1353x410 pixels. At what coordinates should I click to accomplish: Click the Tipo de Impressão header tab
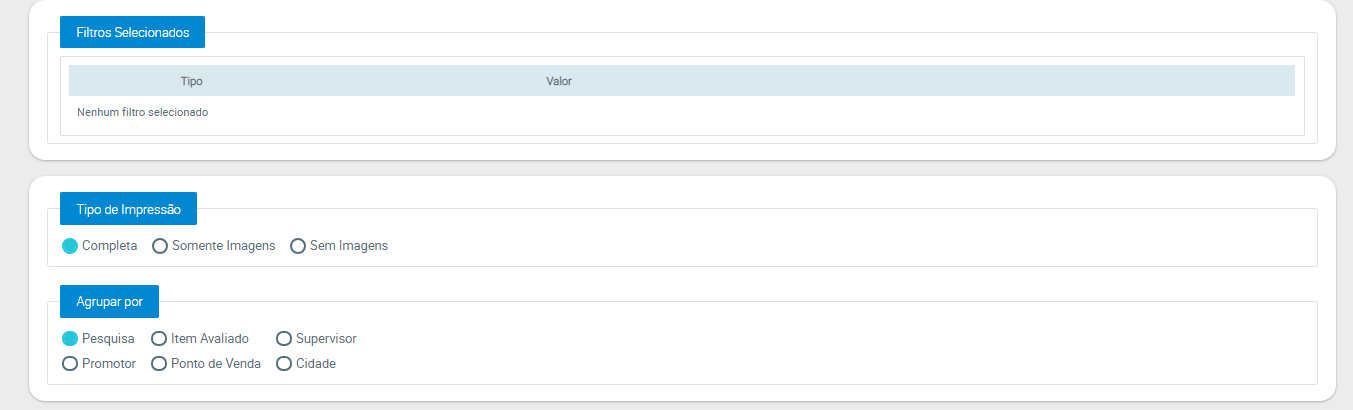(129, 209)
